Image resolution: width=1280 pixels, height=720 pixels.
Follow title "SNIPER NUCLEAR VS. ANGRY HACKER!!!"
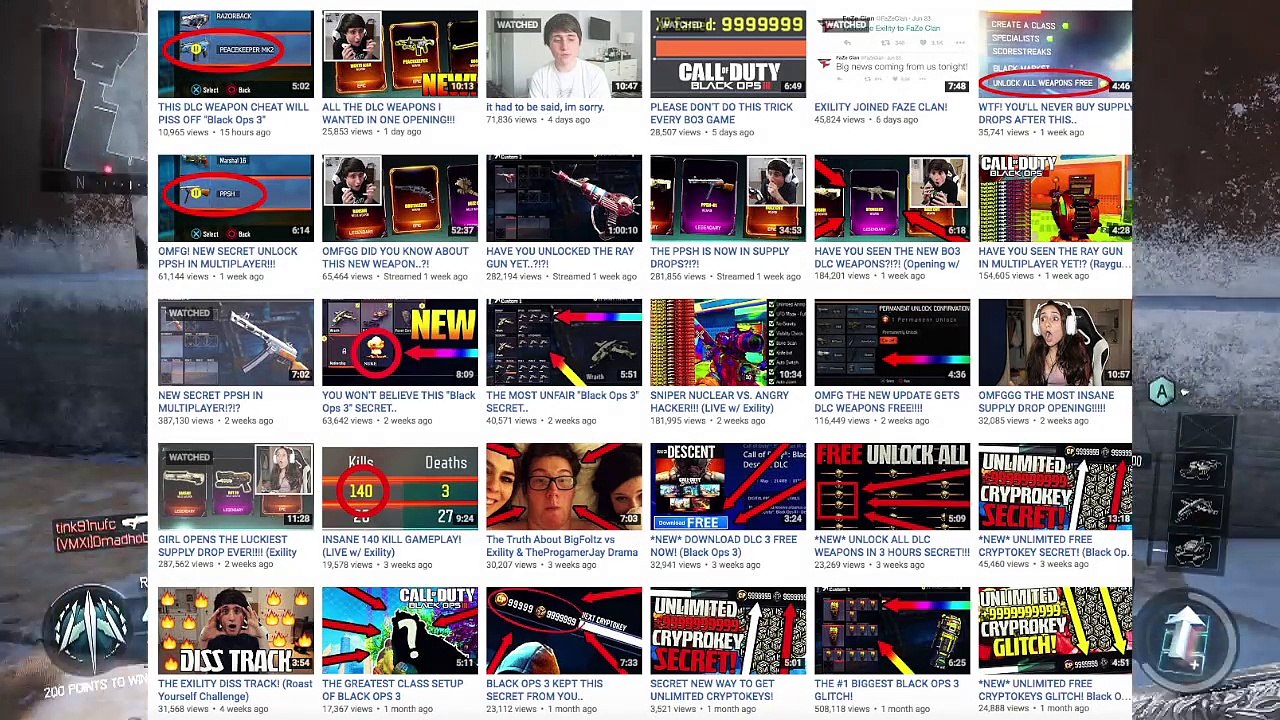tap(719, 401)
